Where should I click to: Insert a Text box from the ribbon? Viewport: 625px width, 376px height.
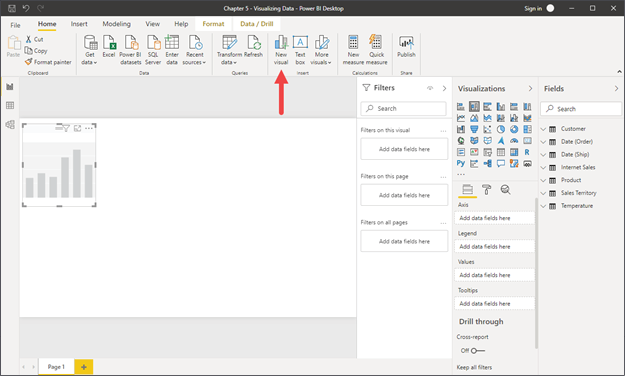tap(300, 50)
